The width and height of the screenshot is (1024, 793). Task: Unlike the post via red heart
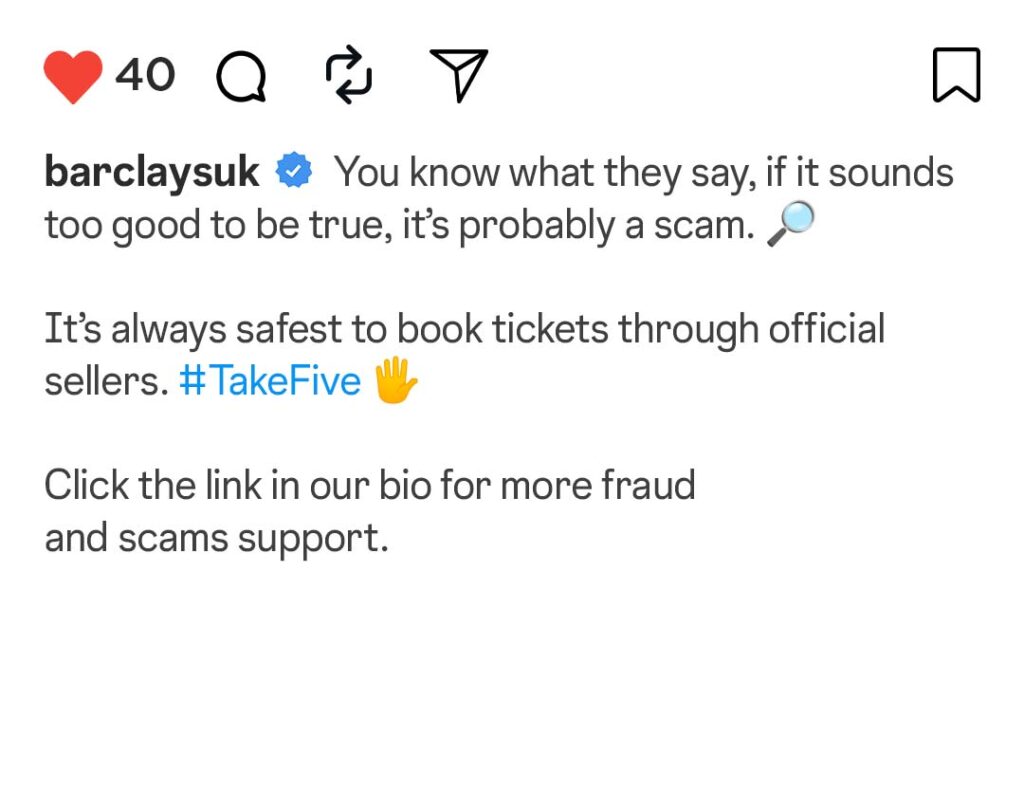(73, 76)
